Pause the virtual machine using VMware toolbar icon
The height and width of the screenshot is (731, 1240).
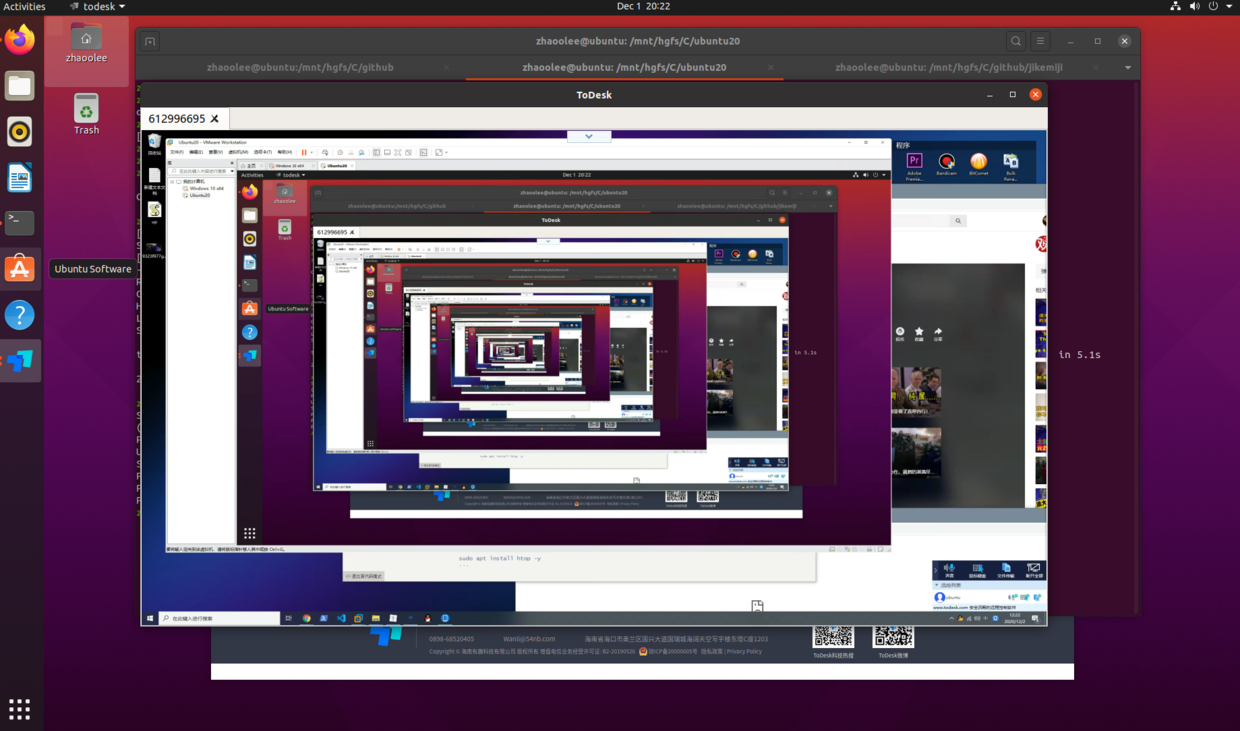tap(303, 152)
